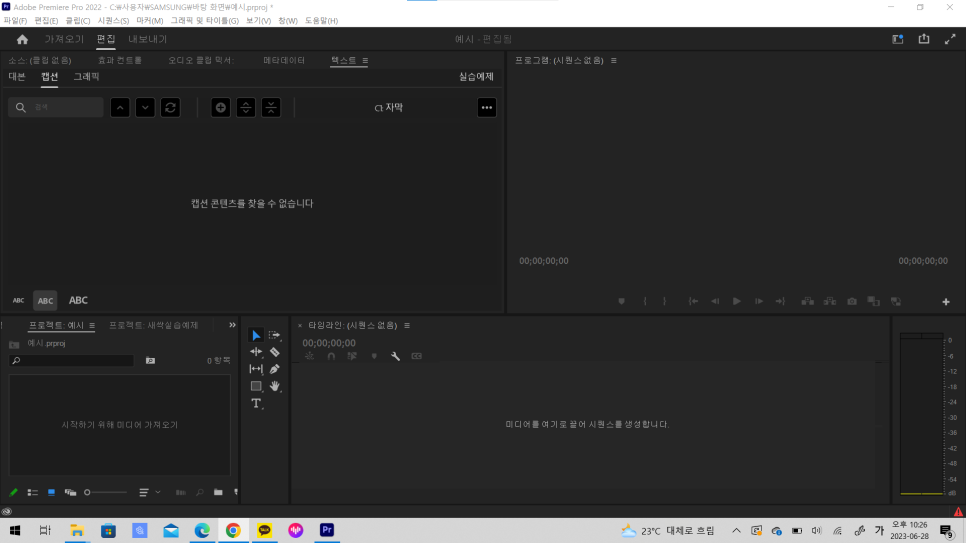Viewport: 966px width, 543px height.
Task: Click the Export Frame camera icon
Action: point(851,301)
